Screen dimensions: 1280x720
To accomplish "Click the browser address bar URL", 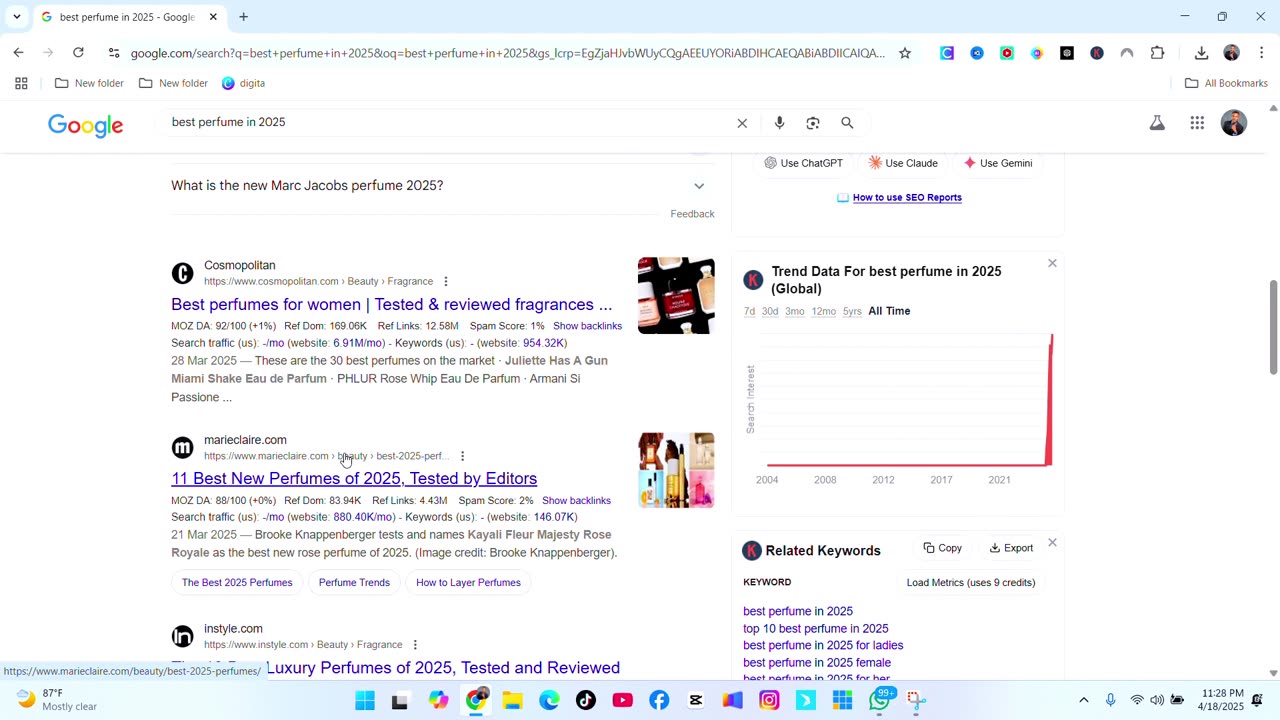I will click(x=507, y=53).
